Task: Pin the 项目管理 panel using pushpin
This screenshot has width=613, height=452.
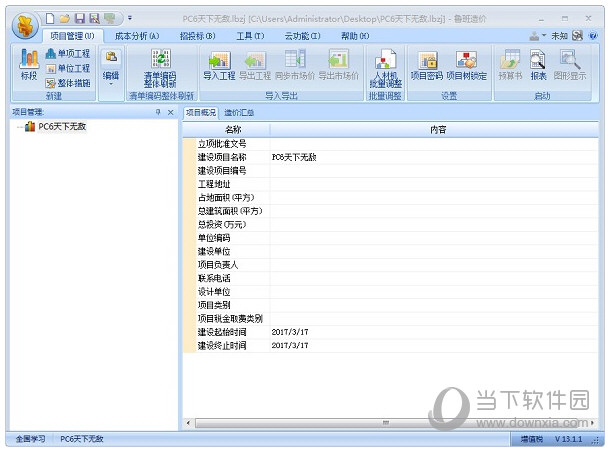Action: point(157,113)
